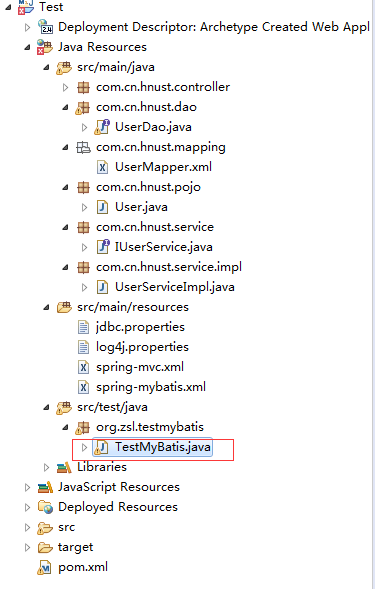Click the UserServiceImpl.java class icon

[x=102, y=287]
